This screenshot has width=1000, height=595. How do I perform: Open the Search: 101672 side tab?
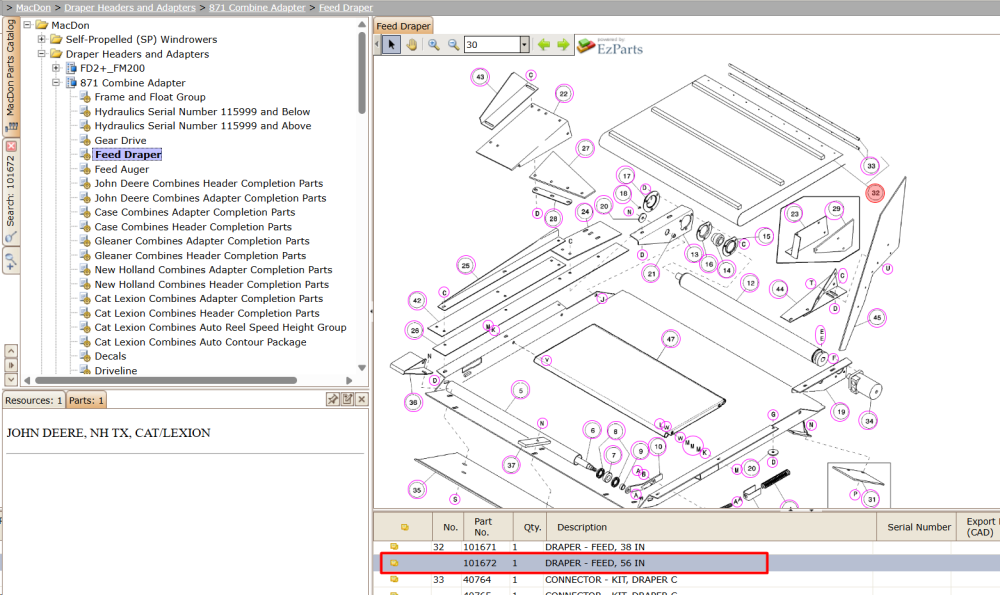click(x=11, y=191)
